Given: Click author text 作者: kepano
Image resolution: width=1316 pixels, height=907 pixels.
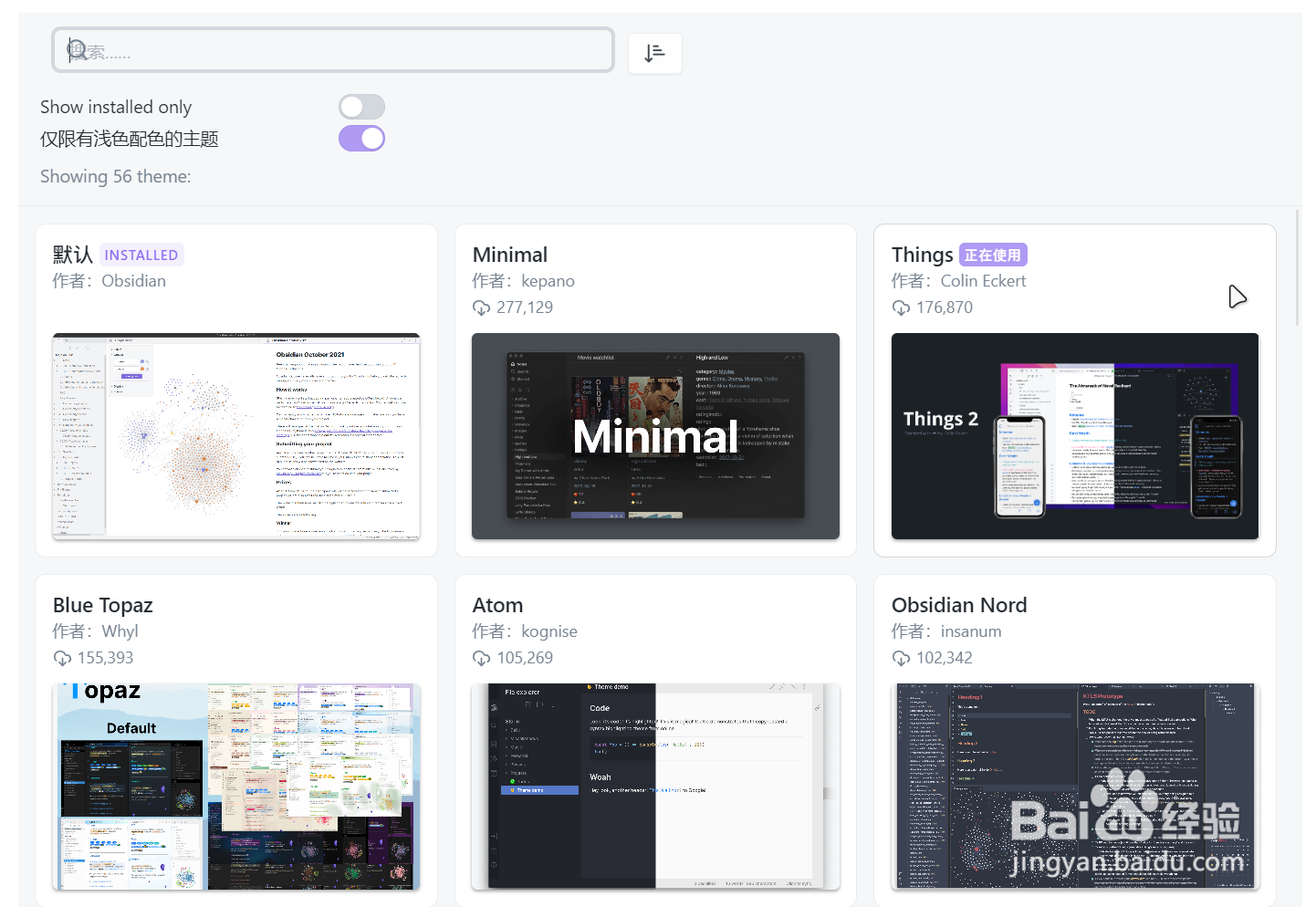Looking at the screenshot, I should point(523,281).
